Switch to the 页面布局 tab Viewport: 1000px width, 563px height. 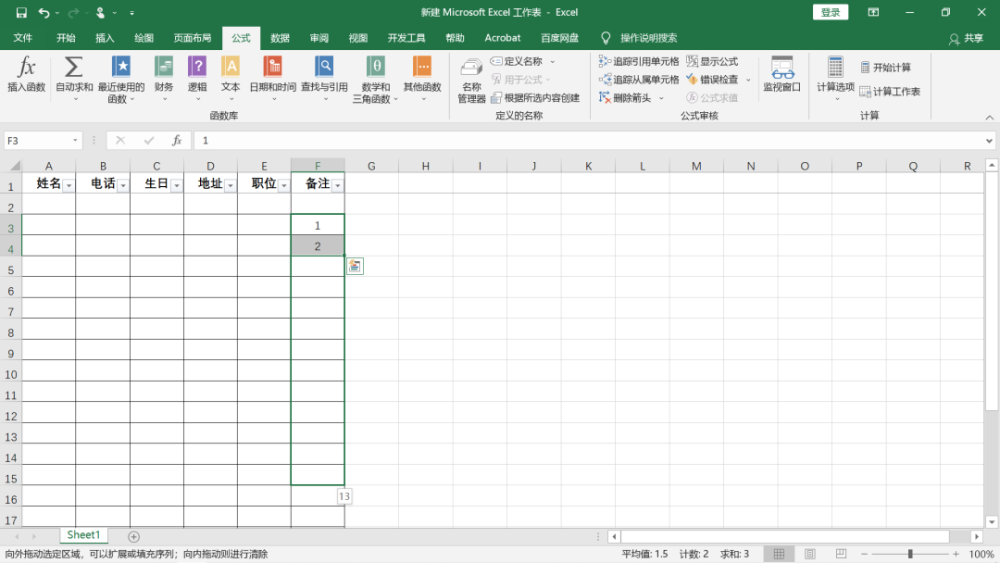pyautogui.click(x=192, y=38)
